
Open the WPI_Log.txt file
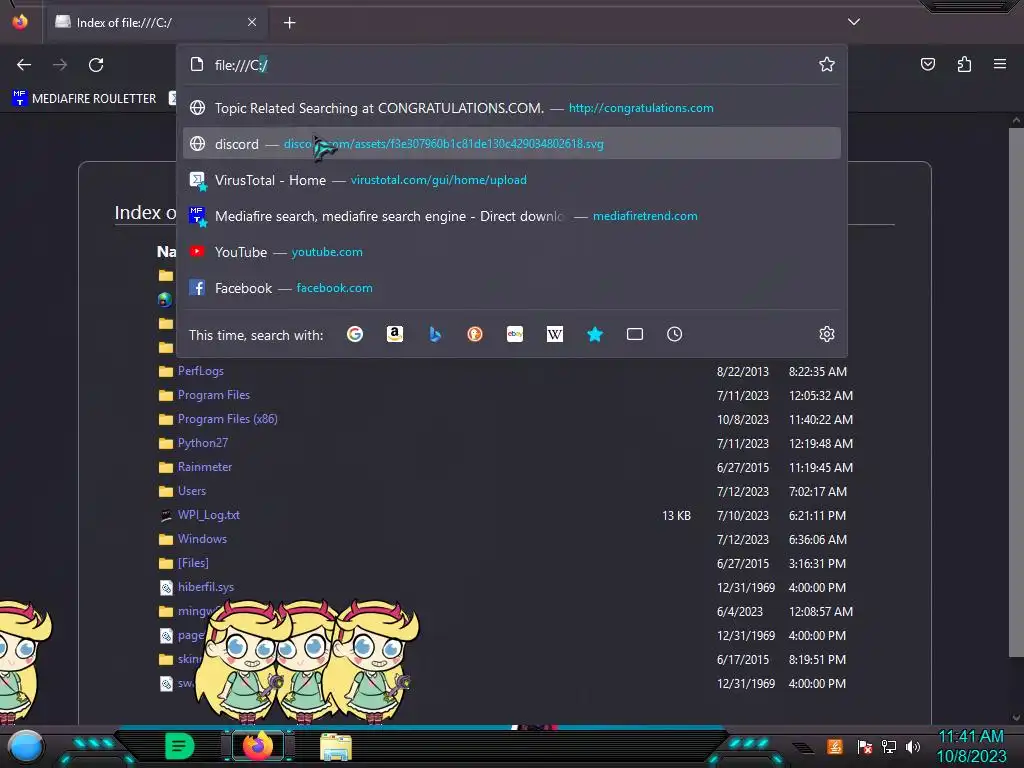[x=208, y=515]
